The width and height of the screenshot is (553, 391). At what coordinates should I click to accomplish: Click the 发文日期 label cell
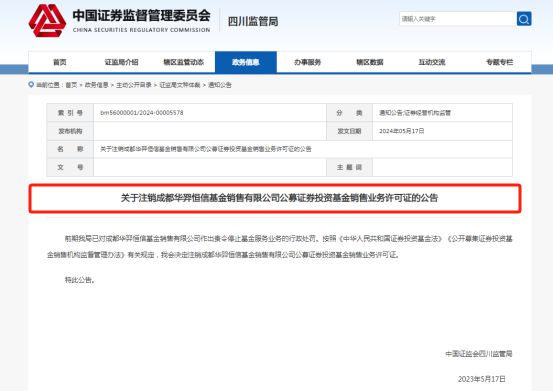pos(349,131)
